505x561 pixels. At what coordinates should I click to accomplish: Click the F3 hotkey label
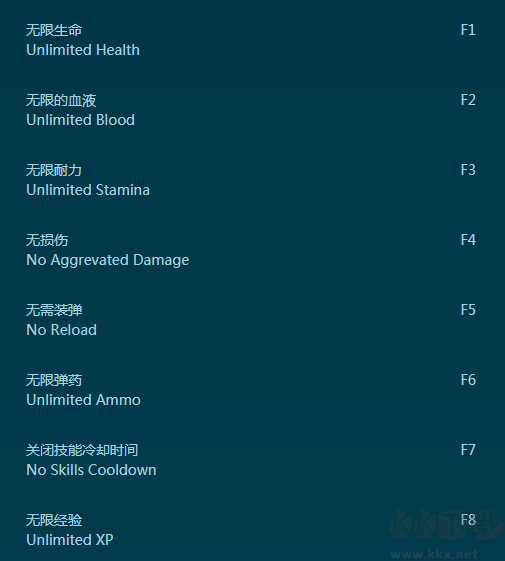[468, 170]
